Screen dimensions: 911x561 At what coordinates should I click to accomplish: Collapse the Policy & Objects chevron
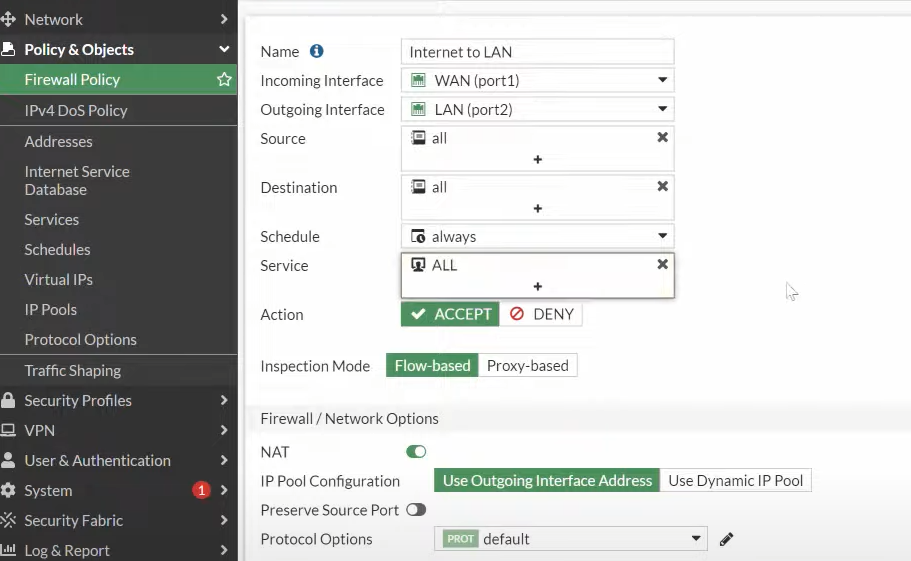[224, 49]
